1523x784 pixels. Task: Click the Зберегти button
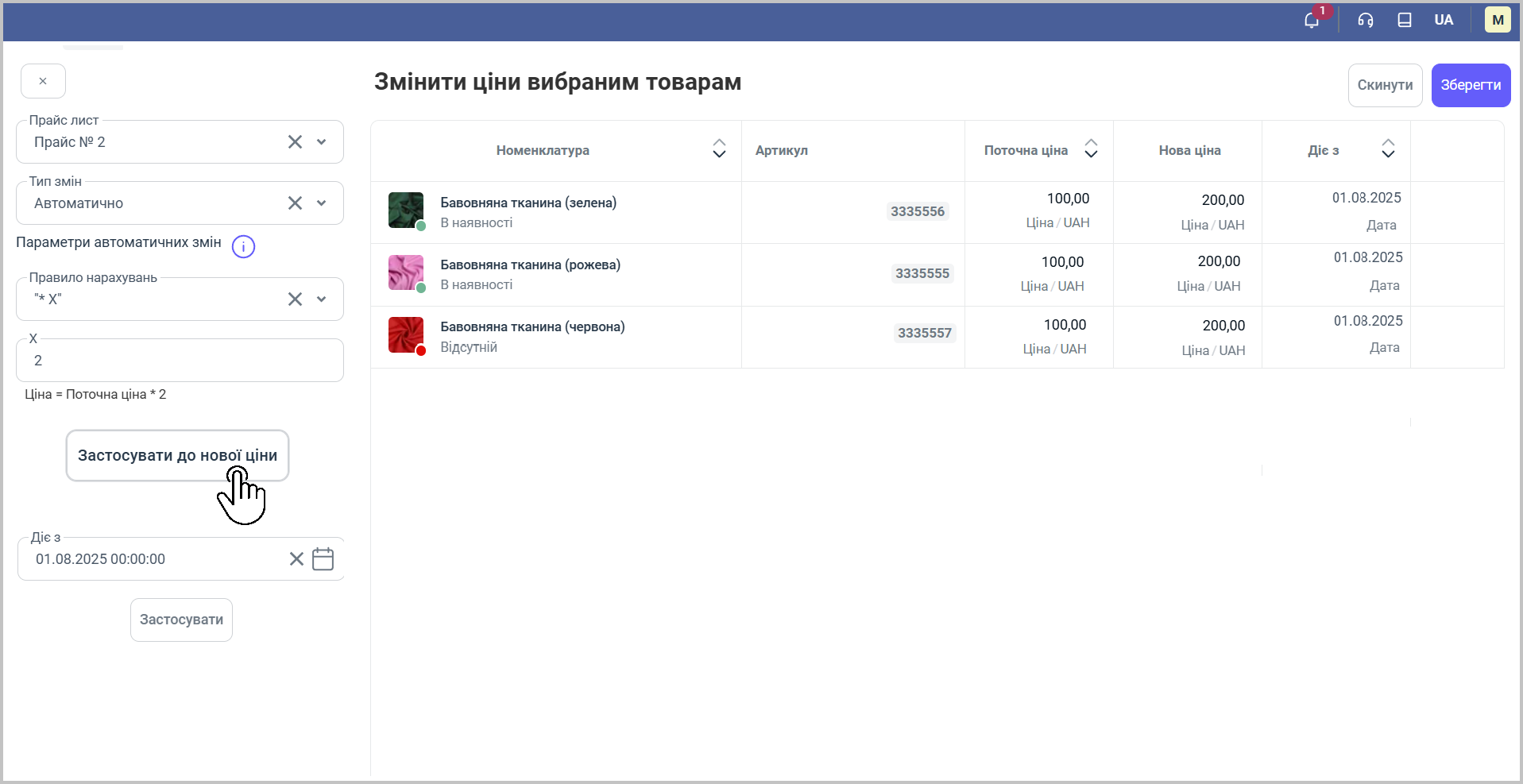(1471, 85)
